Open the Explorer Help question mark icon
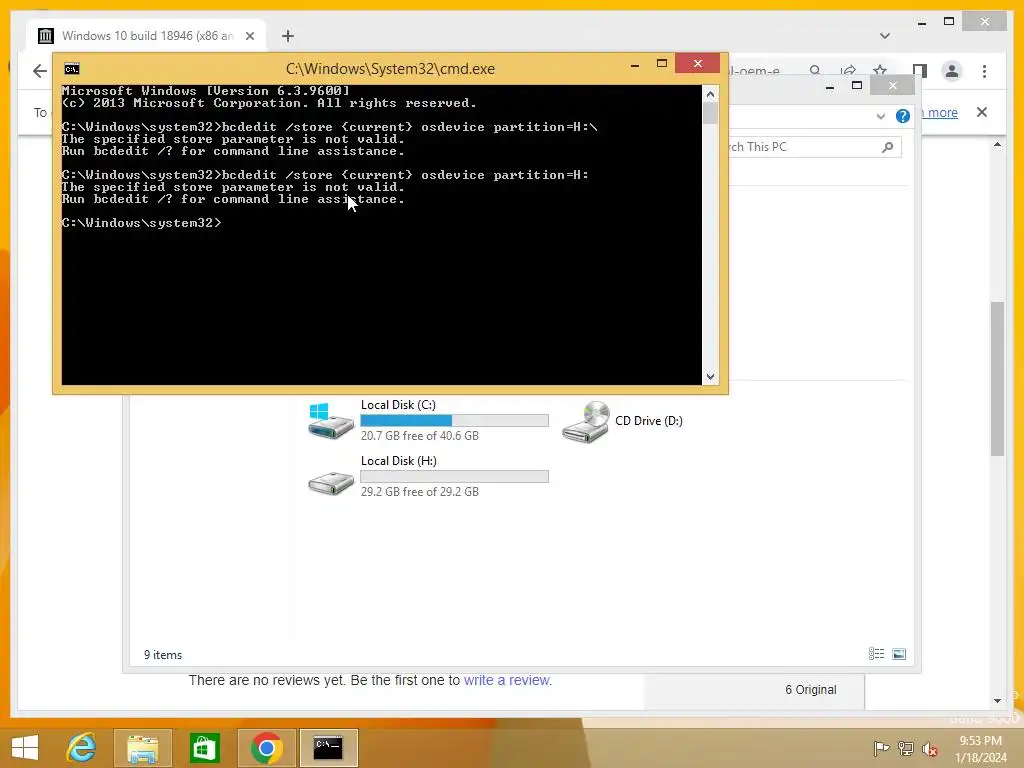 coord(903,116)
